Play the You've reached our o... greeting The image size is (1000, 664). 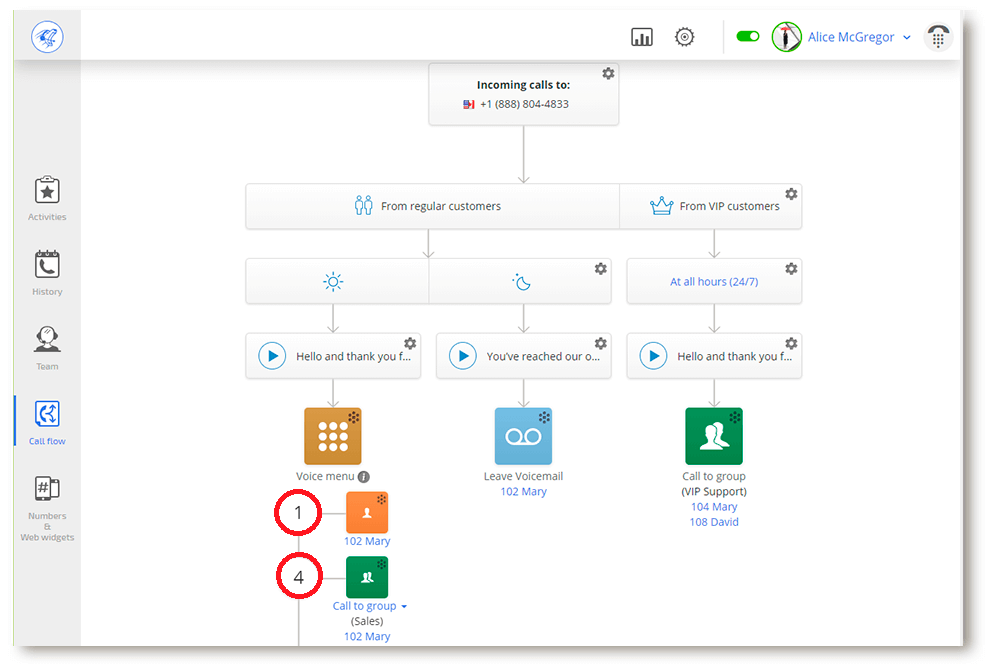coord(463,356)
